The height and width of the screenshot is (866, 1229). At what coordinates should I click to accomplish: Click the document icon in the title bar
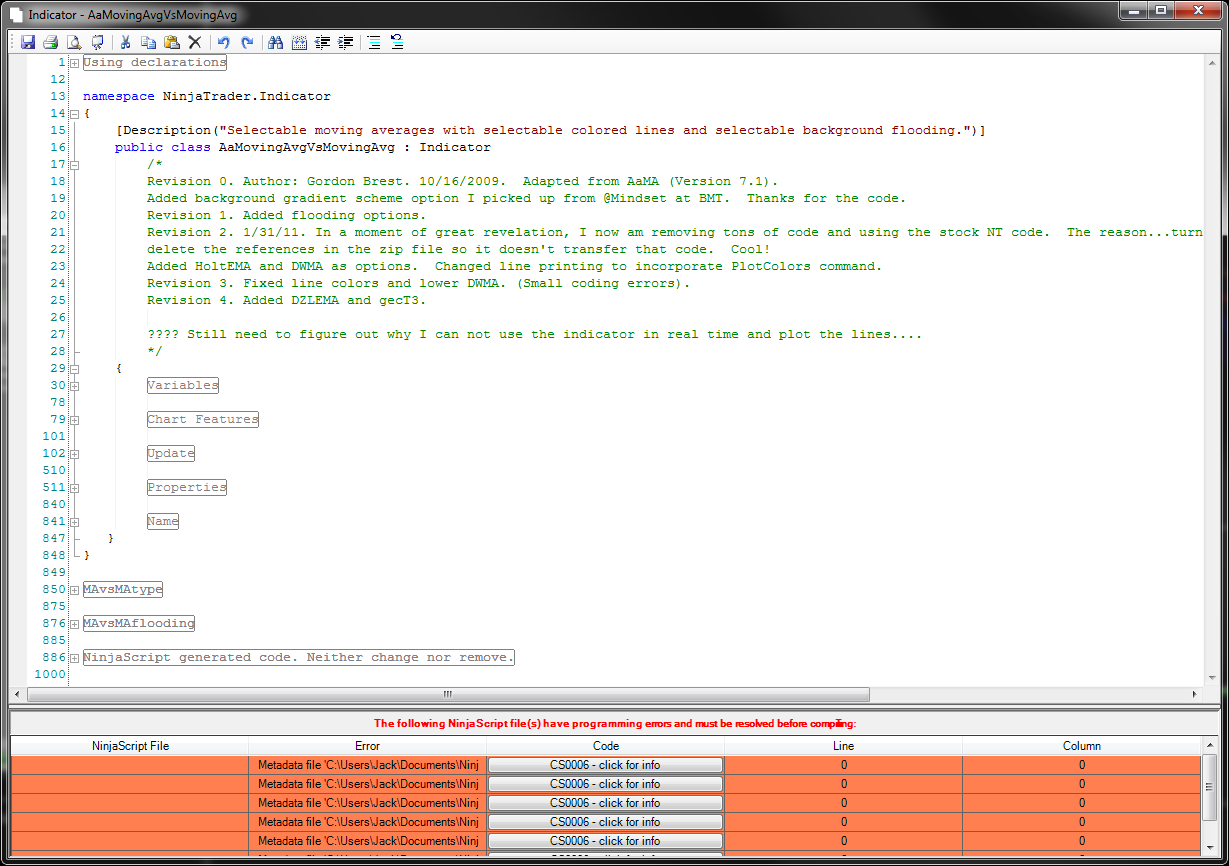(16, 14)
